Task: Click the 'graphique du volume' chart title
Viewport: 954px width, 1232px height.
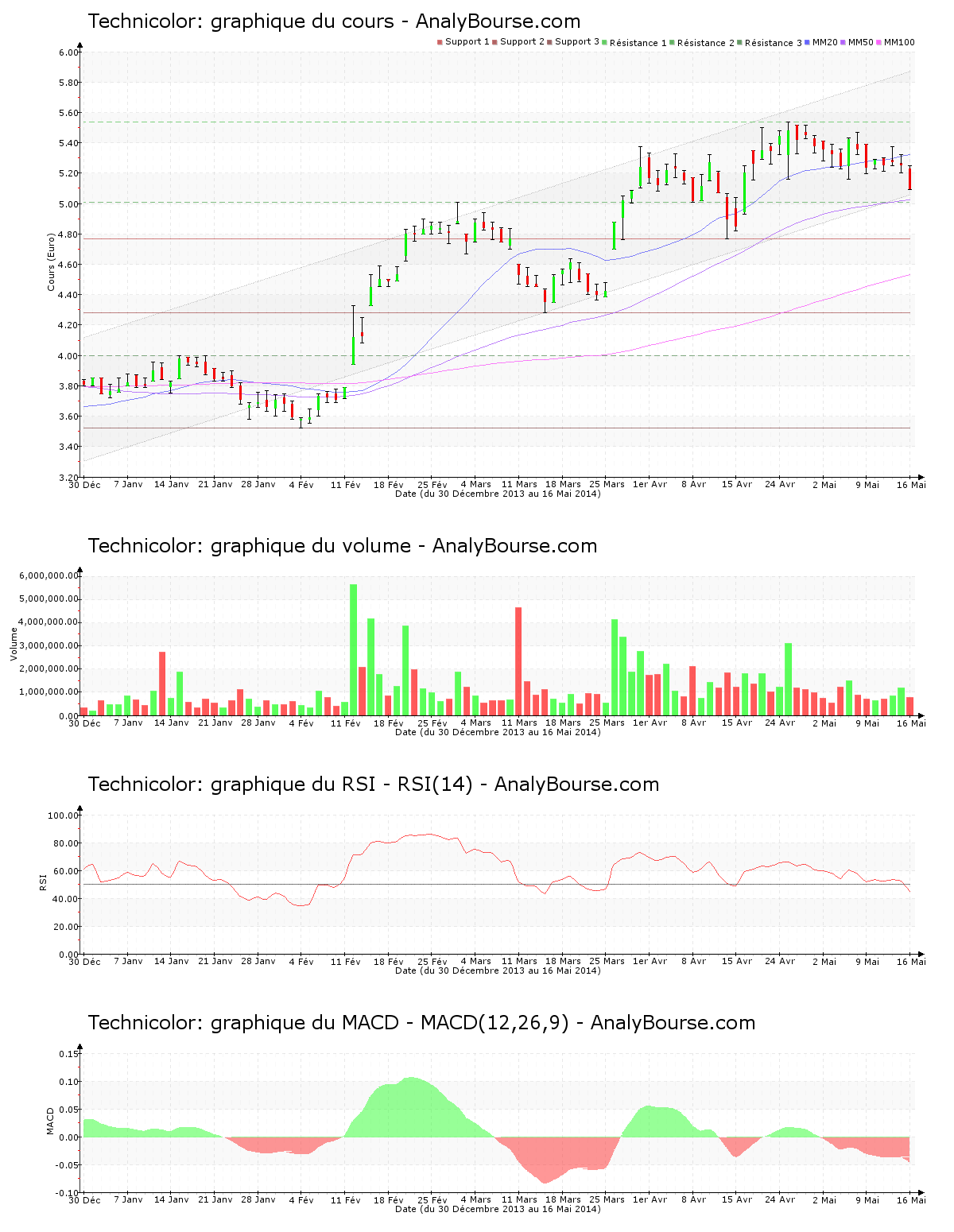Action: [343, 546]
